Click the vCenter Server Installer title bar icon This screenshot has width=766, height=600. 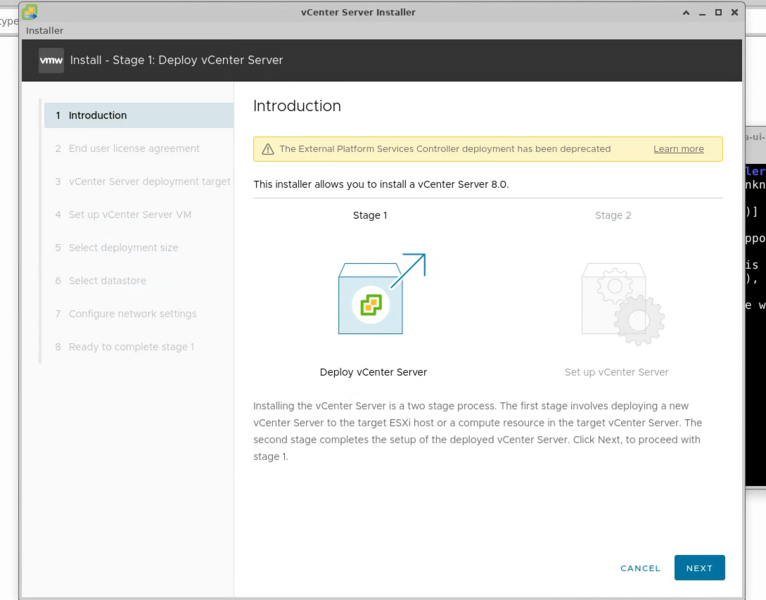30,12
